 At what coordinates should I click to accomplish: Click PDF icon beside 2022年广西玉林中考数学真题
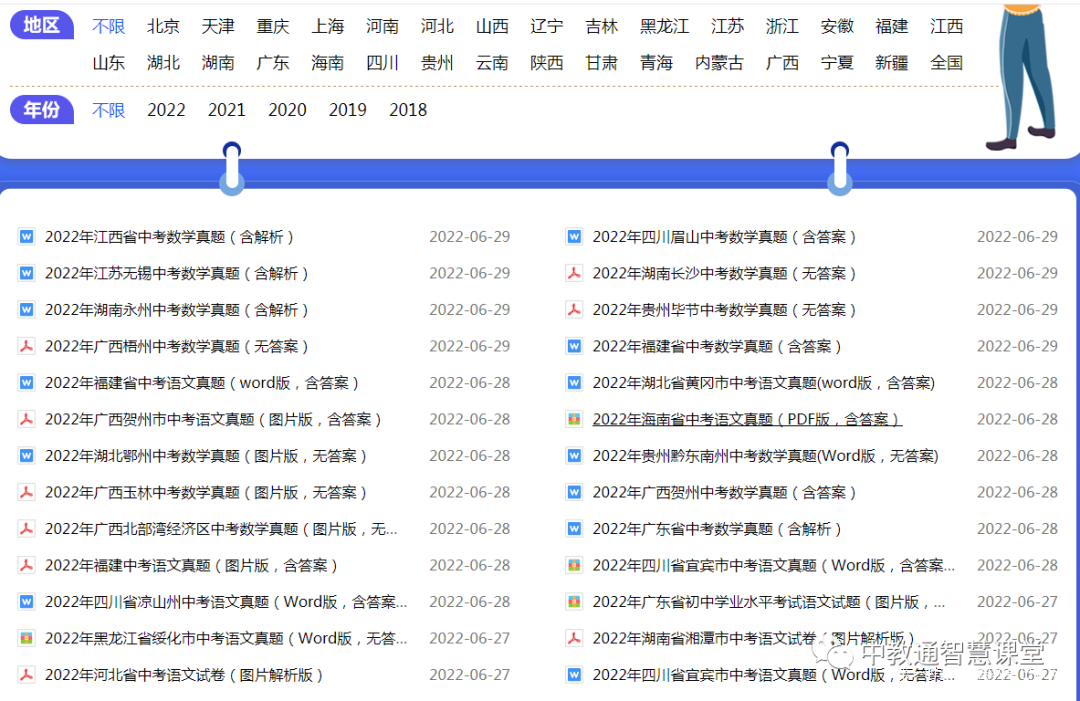tap(26, 492)
